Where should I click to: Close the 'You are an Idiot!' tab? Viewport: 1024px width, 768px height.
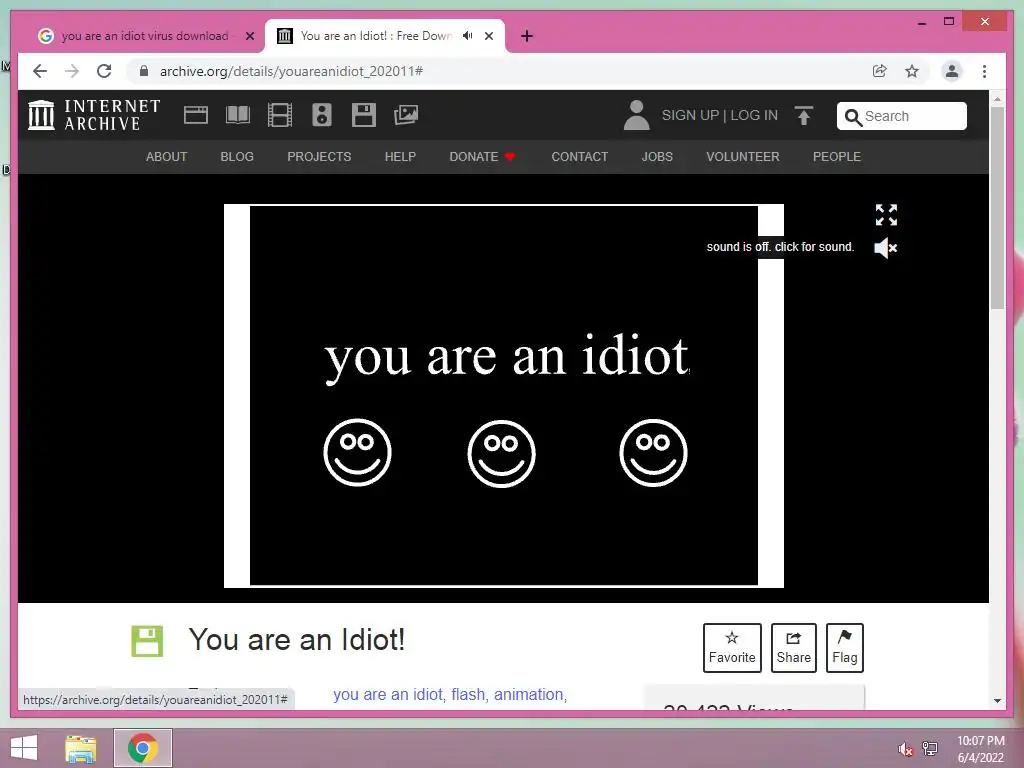(x=488, y=36)
